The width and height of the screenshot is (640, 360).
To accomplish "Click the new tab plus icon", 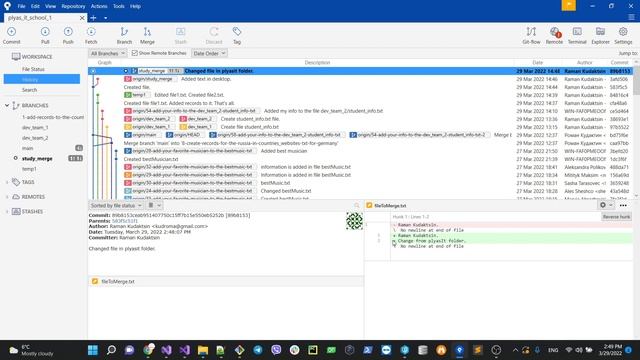I will 93,18.
